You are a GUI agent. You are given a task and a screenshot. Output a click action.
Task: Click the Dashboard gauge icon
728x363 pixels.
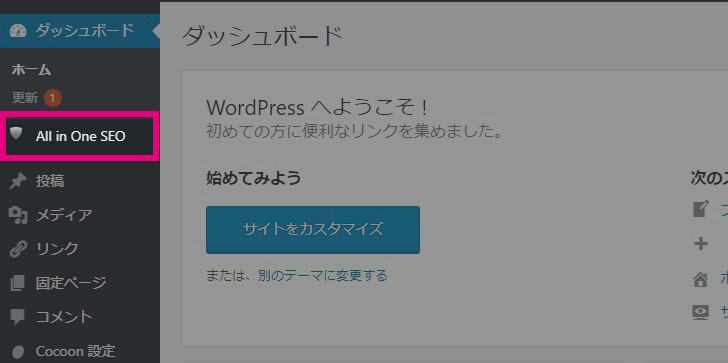click(x=18, y=31)
